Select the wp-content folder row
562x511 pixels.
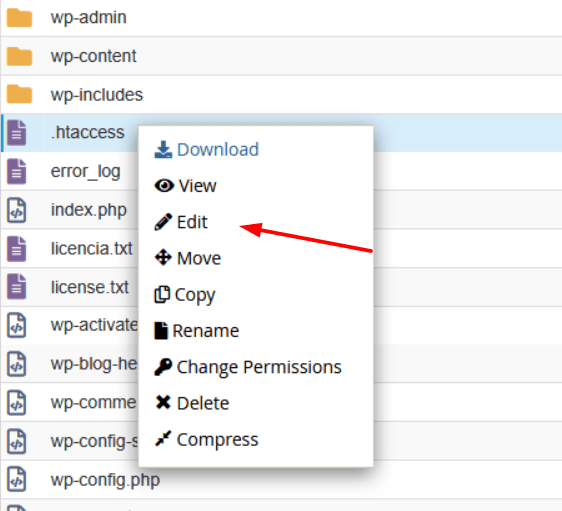coord(281,56)
